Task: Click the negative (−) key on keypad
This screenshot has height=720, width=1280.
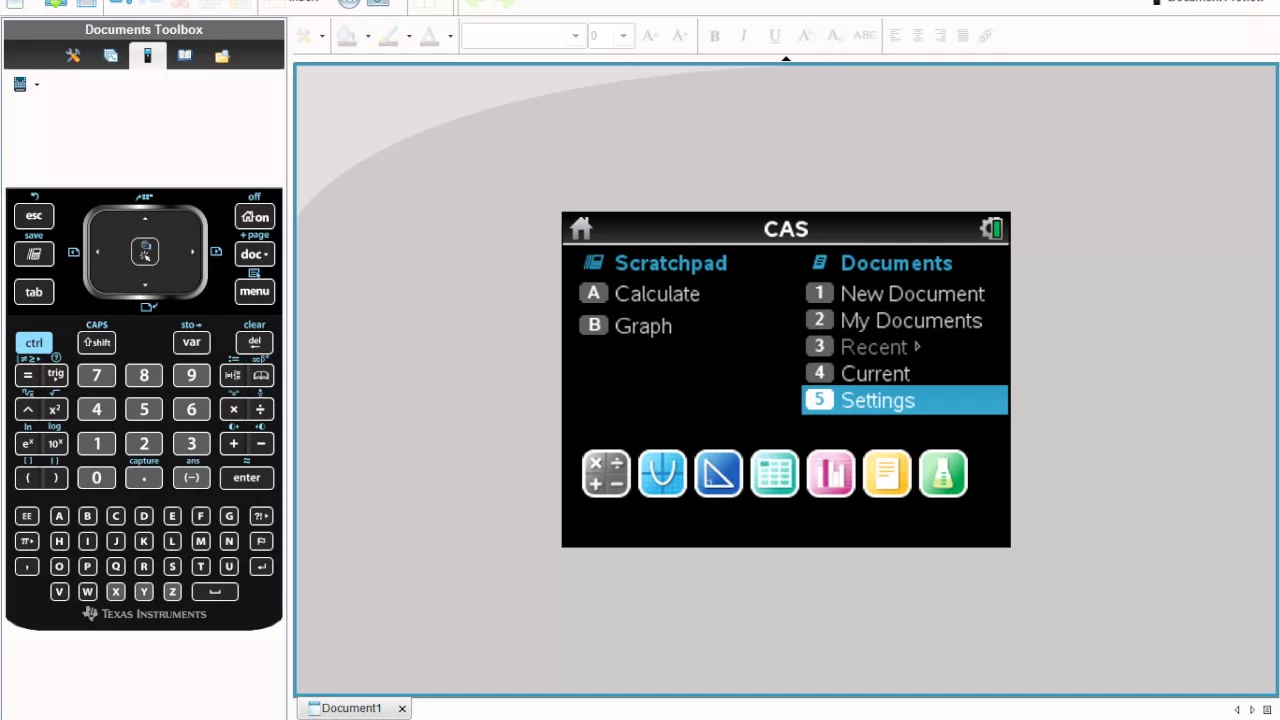Action: 191,477
